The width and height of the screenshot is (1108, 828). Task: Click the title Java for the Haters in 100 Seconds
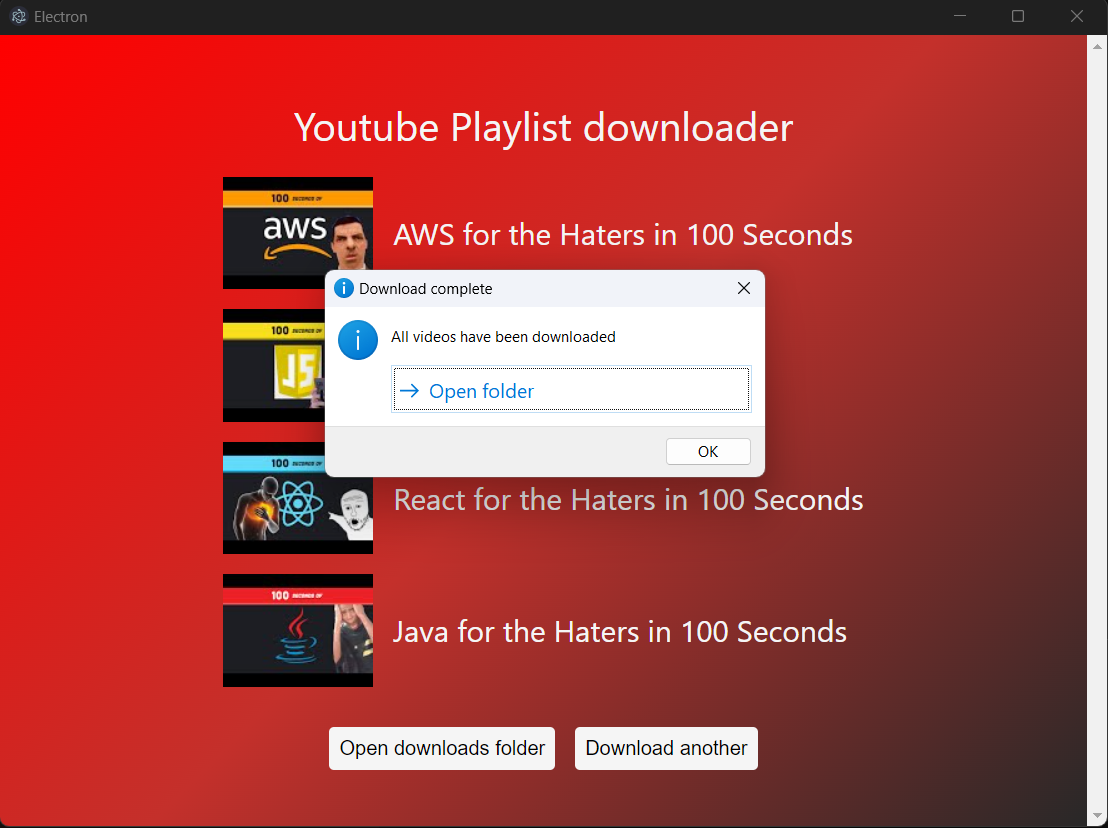click(x=620, y=632)
